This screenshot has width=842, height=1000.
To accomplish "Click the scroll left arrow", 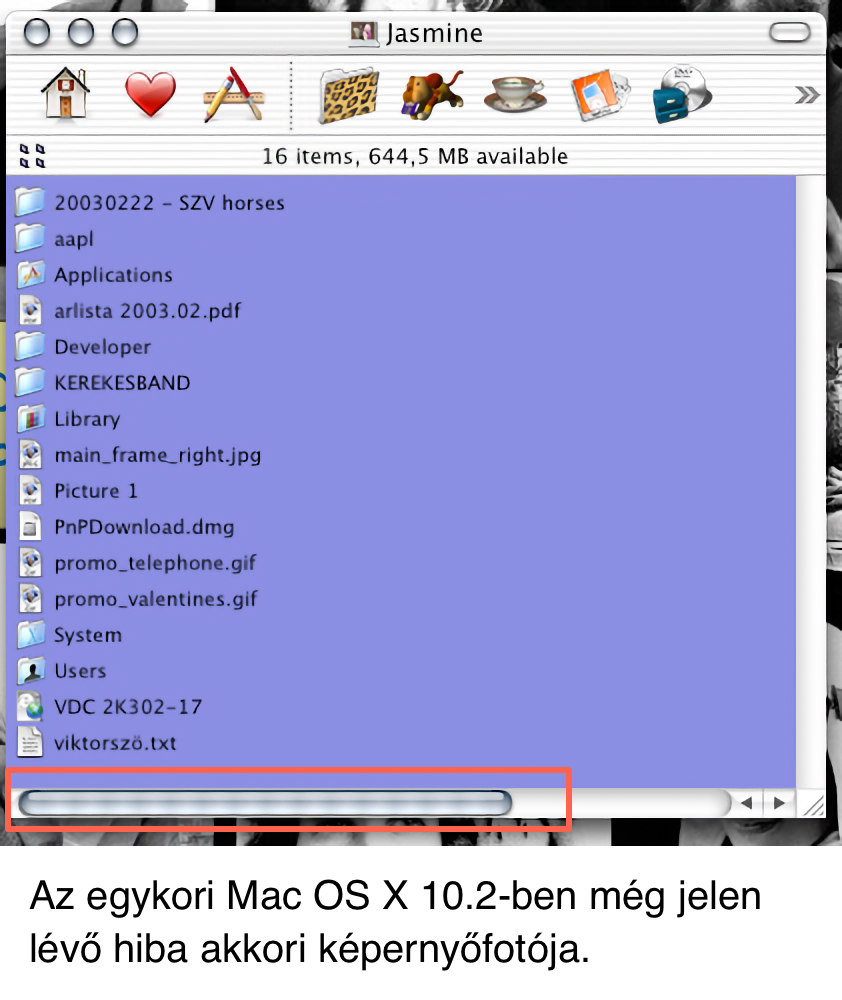I will pos(746,802).
